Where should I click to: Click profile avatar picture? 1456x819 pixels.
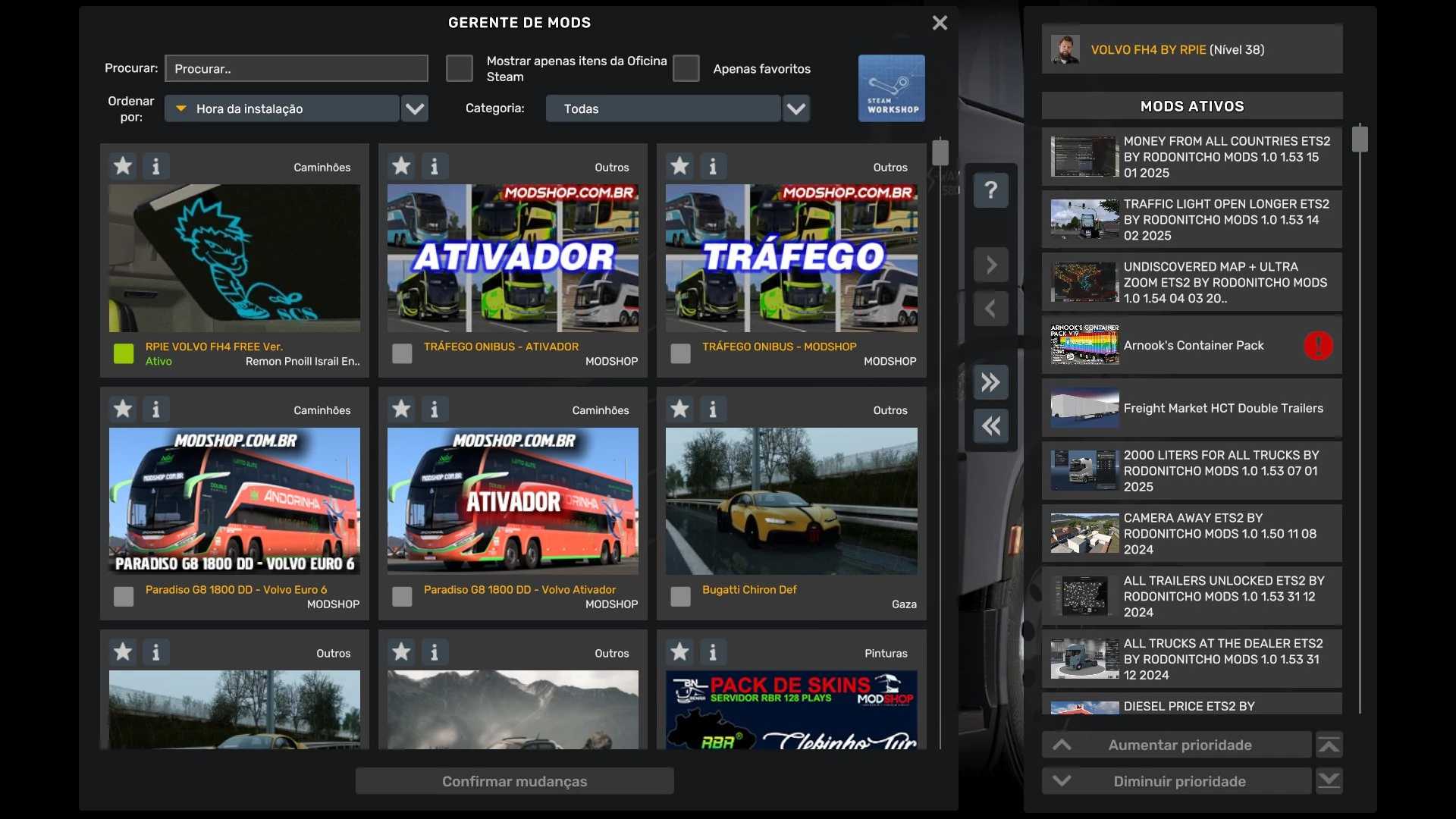1065,50
